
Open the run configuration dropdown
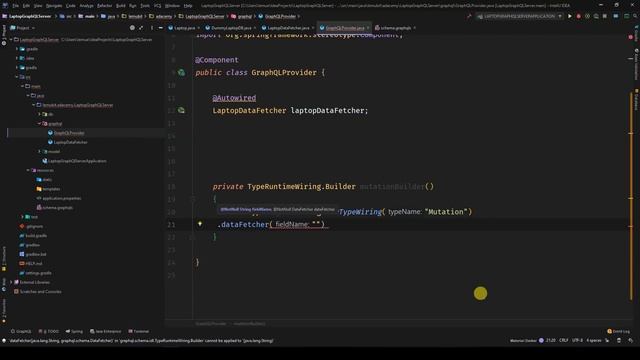(x=520, y=16)
